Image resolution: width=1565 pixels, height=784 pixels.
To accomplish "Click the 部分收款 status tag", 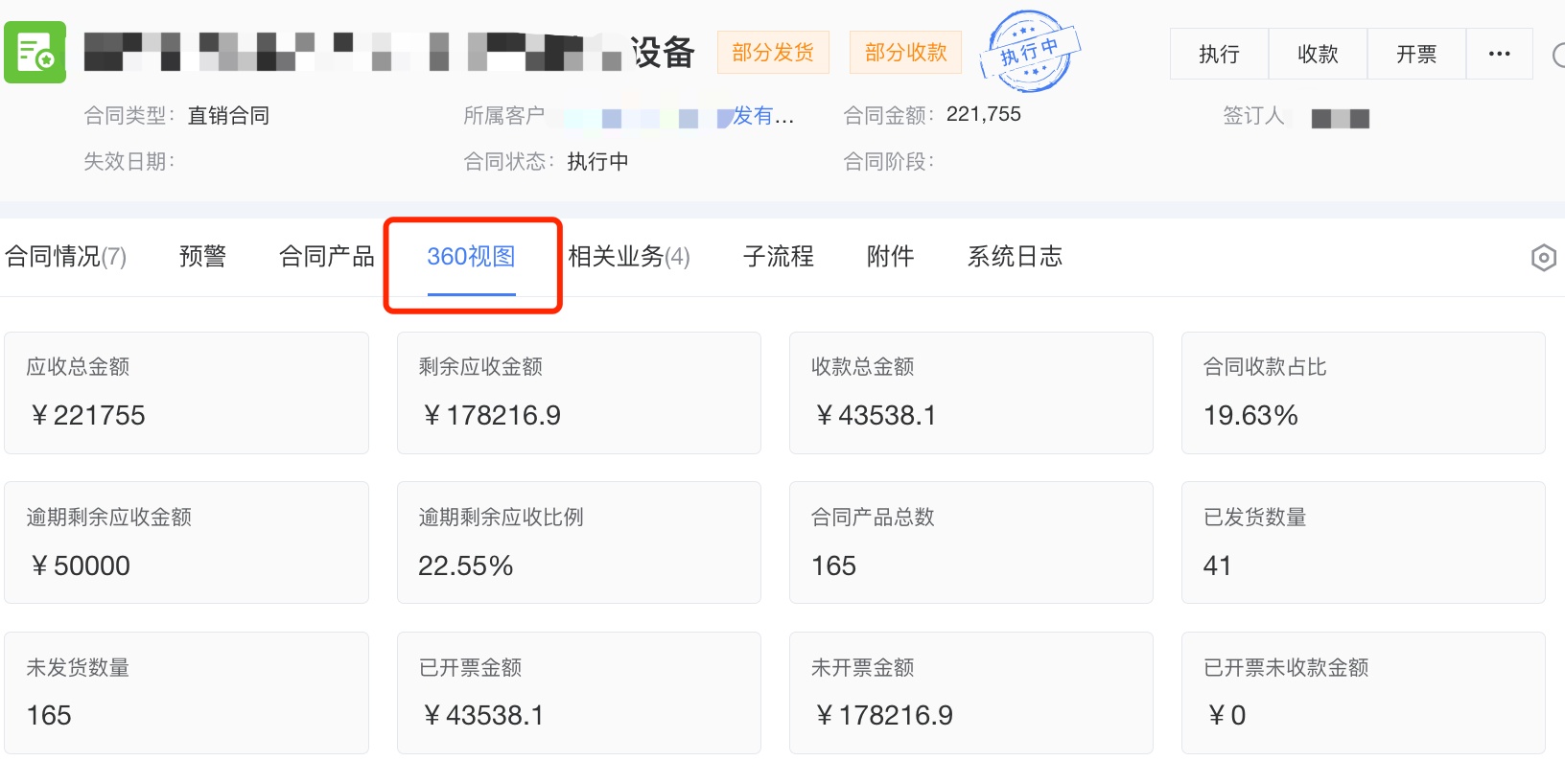I will pos(905,53).
